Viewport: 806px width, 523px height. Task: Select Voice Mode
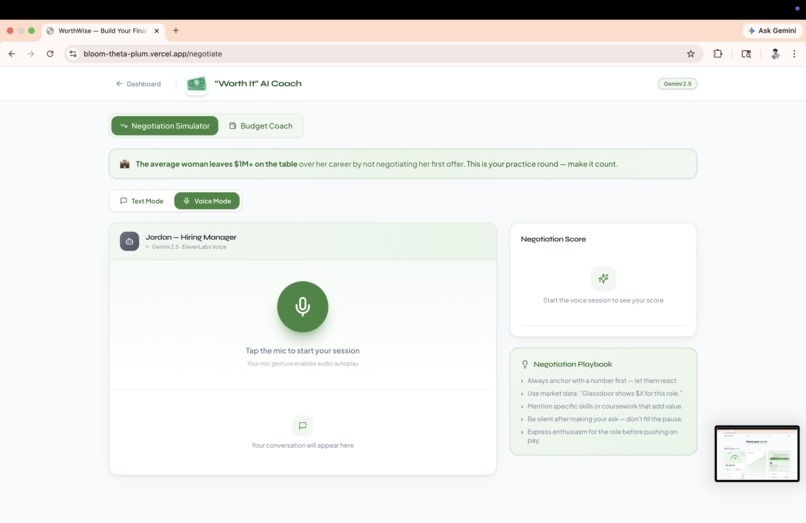coord(207,201)
